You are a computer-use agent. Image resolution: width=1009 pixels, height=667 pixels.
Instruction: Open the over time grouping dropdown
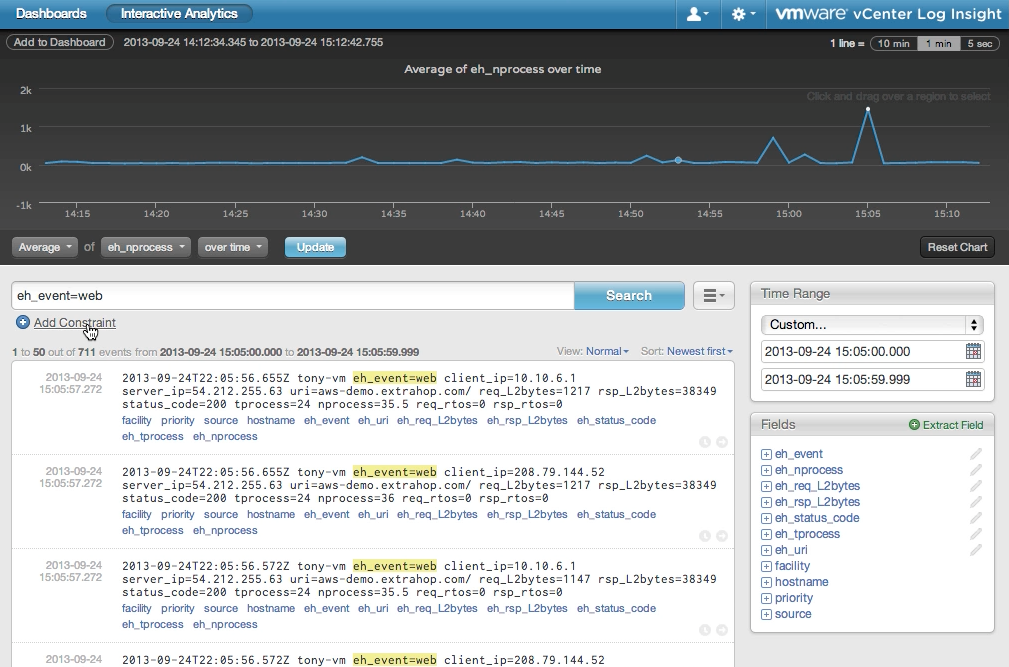[232, 247]
